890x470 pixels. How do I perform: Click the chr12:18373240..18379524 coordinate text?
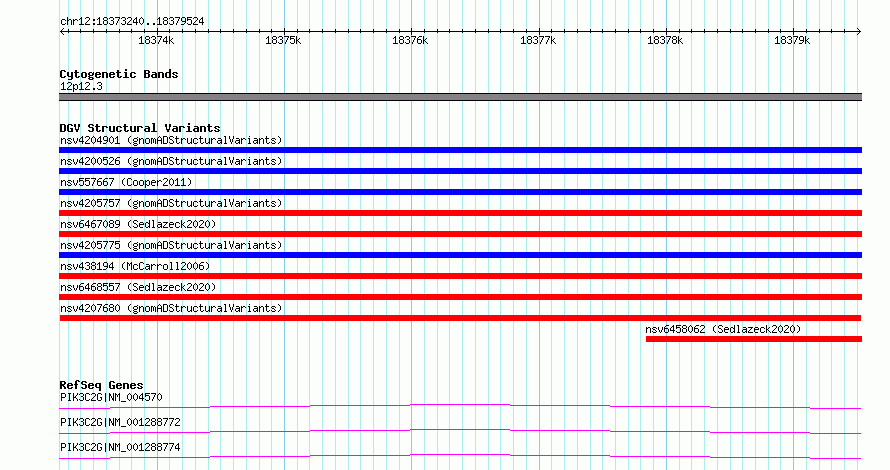(132, 21)
